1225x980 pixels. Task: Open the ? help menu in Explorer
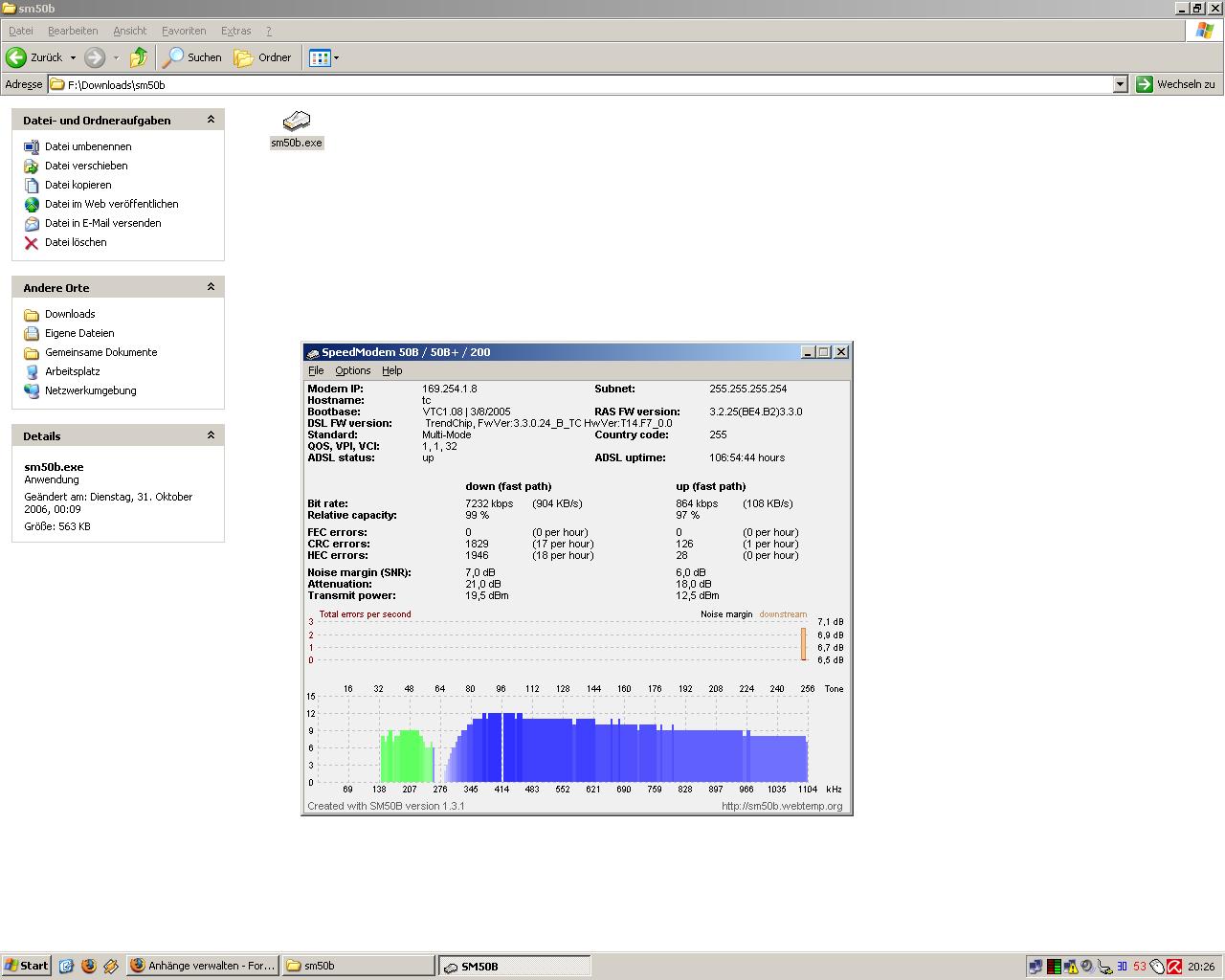tap(269, 31)
